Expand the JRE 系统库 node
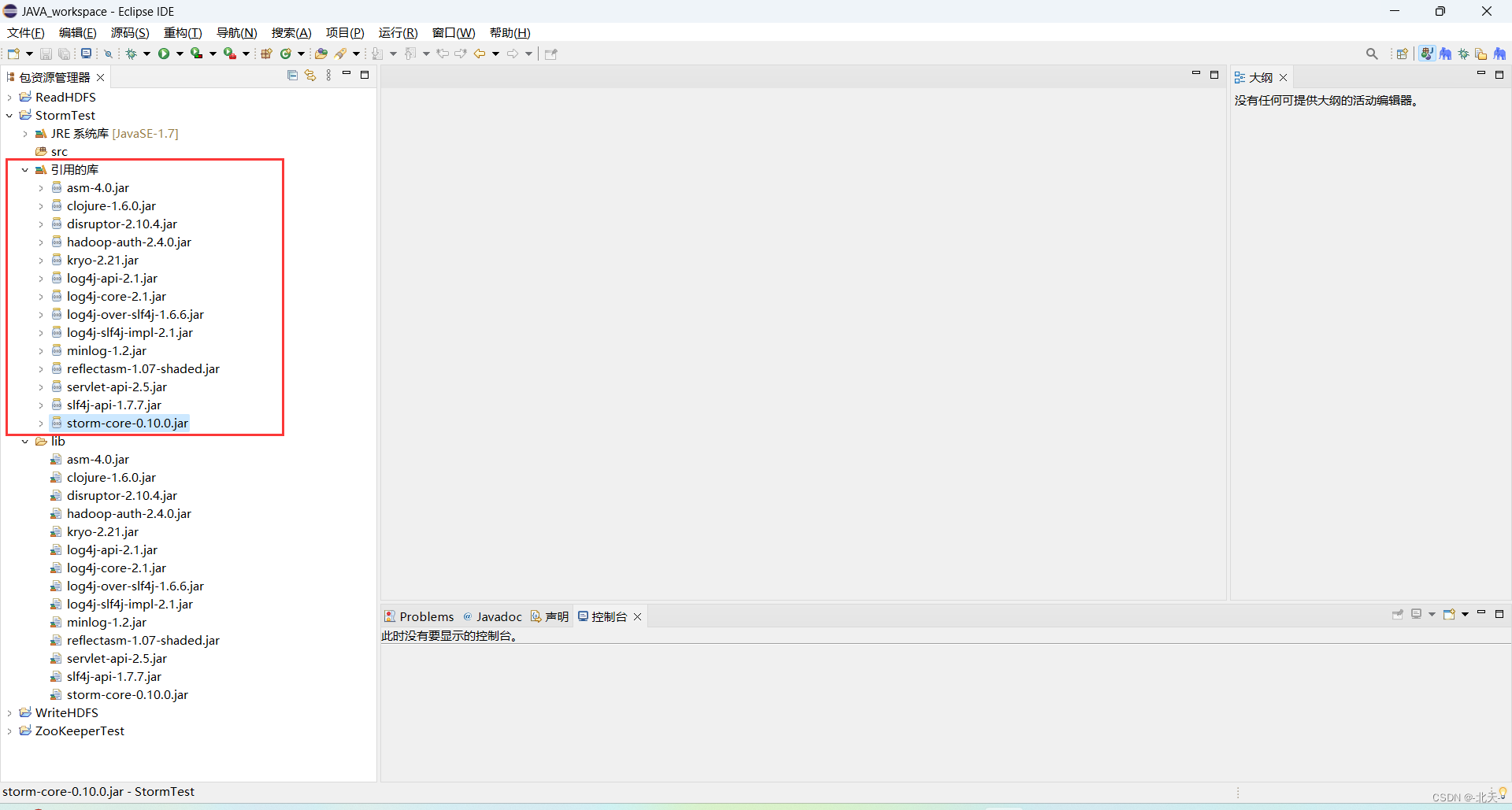Image resolution: width=1512 pixels, height=810 pixels. (x=25, y=134)
